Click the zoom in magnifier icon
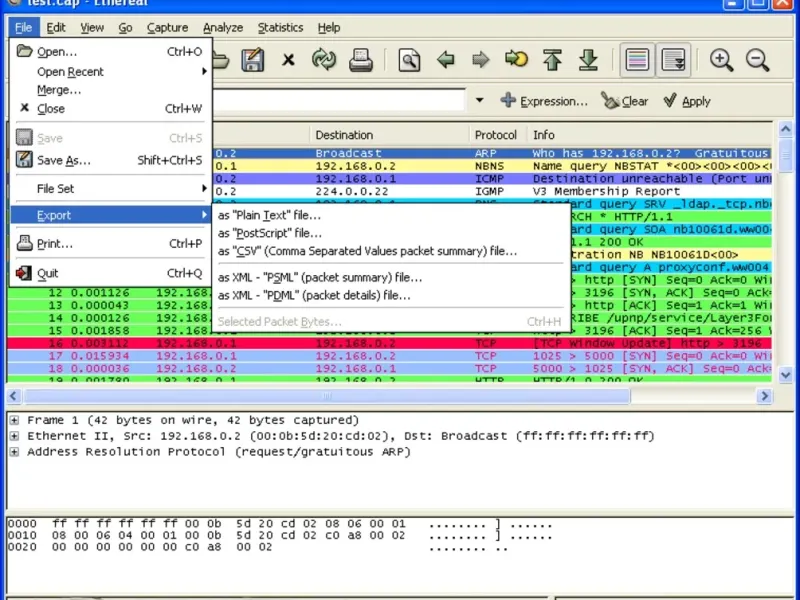The image size is (800, 600). tap(721, 60)
